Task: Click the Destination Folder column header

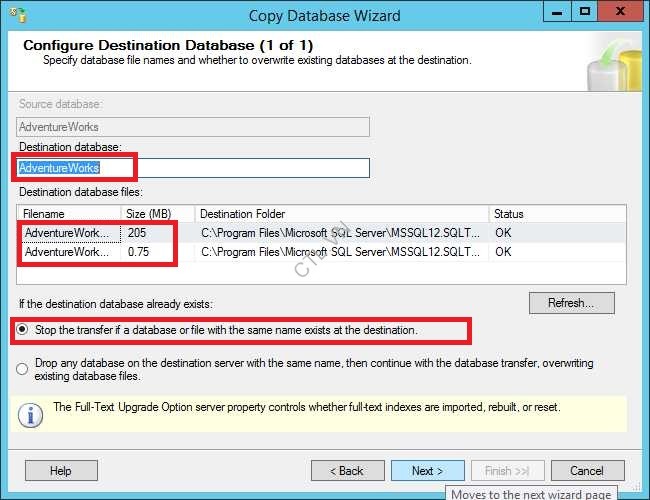Action: (x=340, y=214)
